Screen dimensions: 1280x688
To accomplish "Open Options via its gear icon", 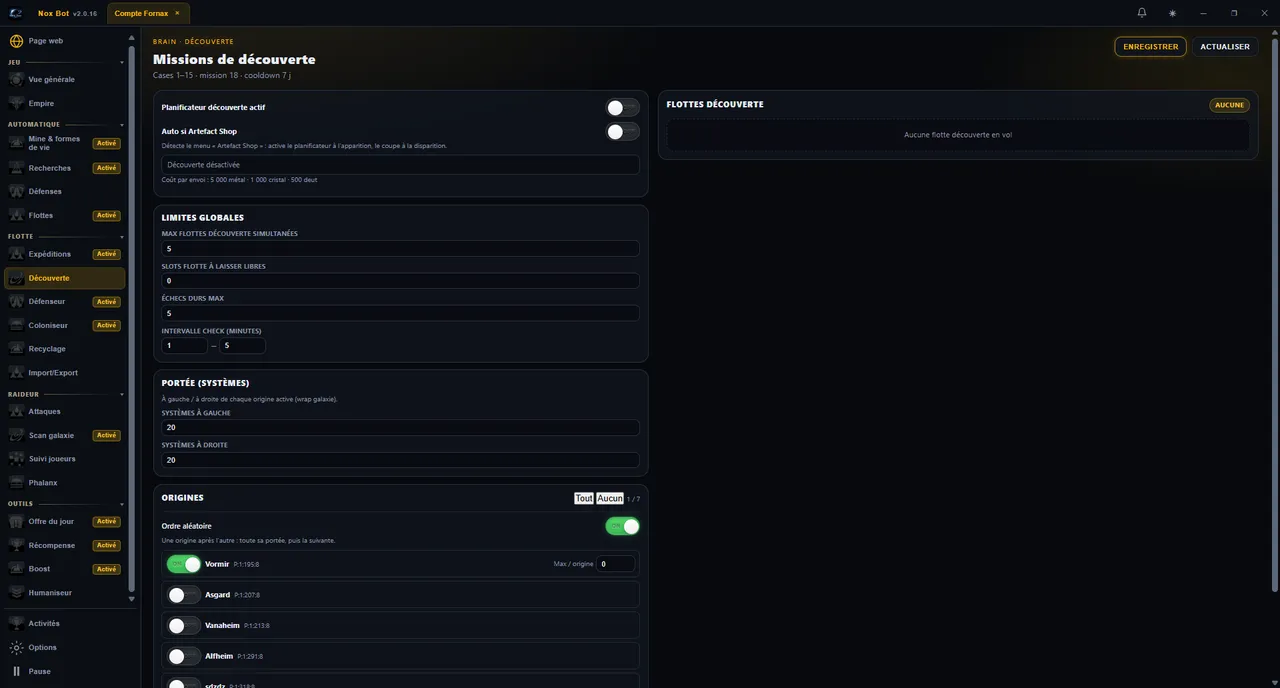I will tap(16, 647).
